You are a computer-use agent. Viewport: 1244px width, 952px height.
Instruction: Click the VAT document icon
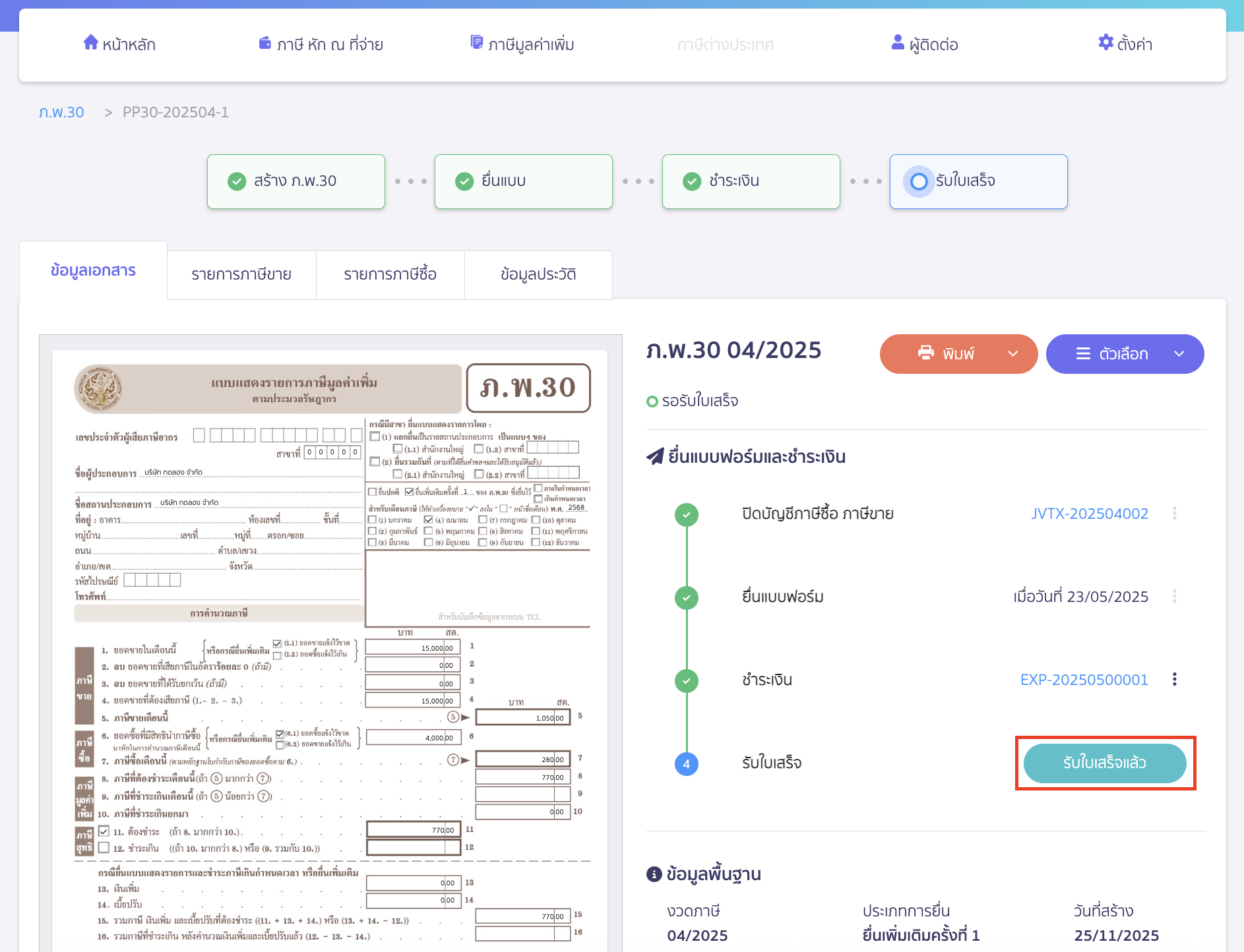476,43
